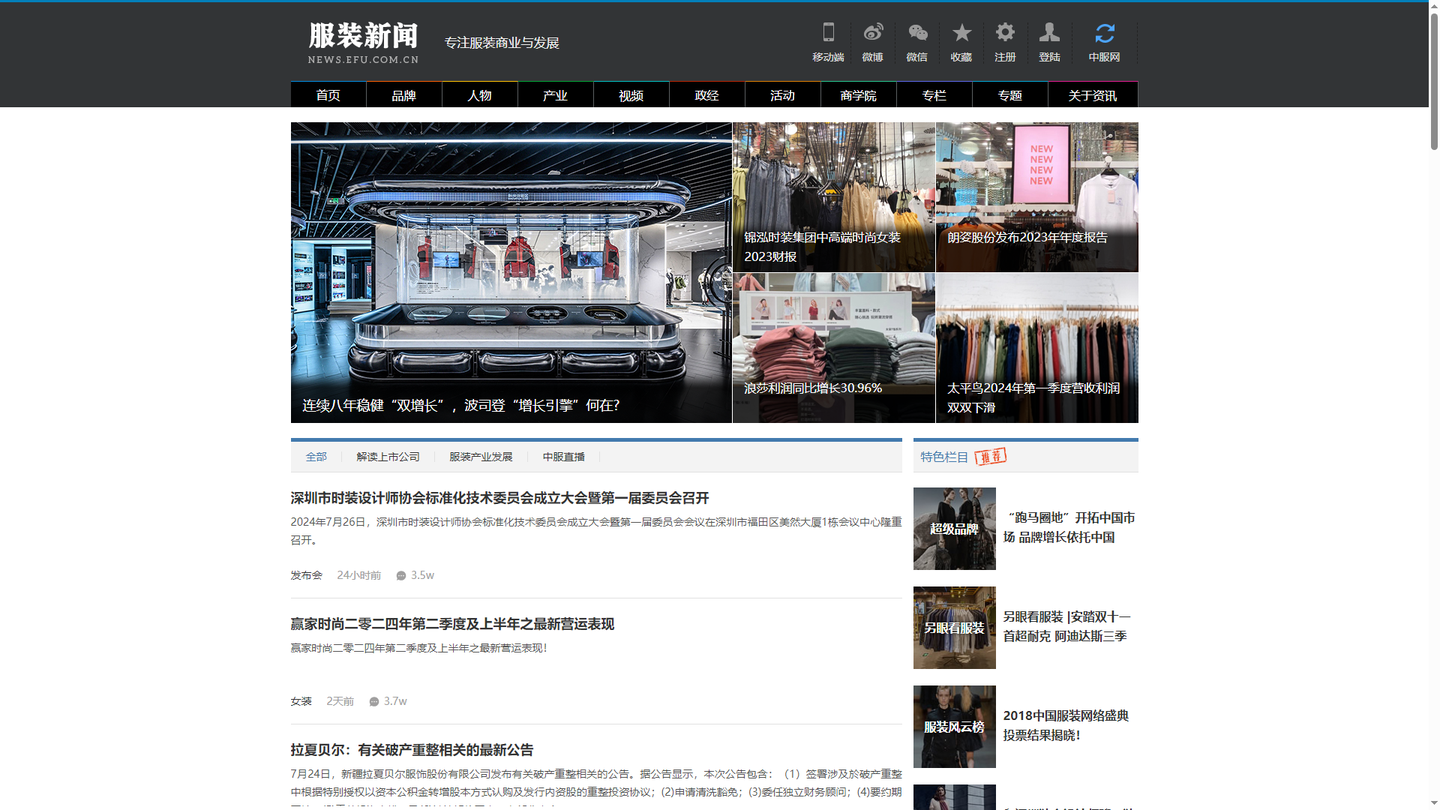Click the 赢家时尚 article summary text
This screenshot has height=810, width=1440.
tap(419, 648)
